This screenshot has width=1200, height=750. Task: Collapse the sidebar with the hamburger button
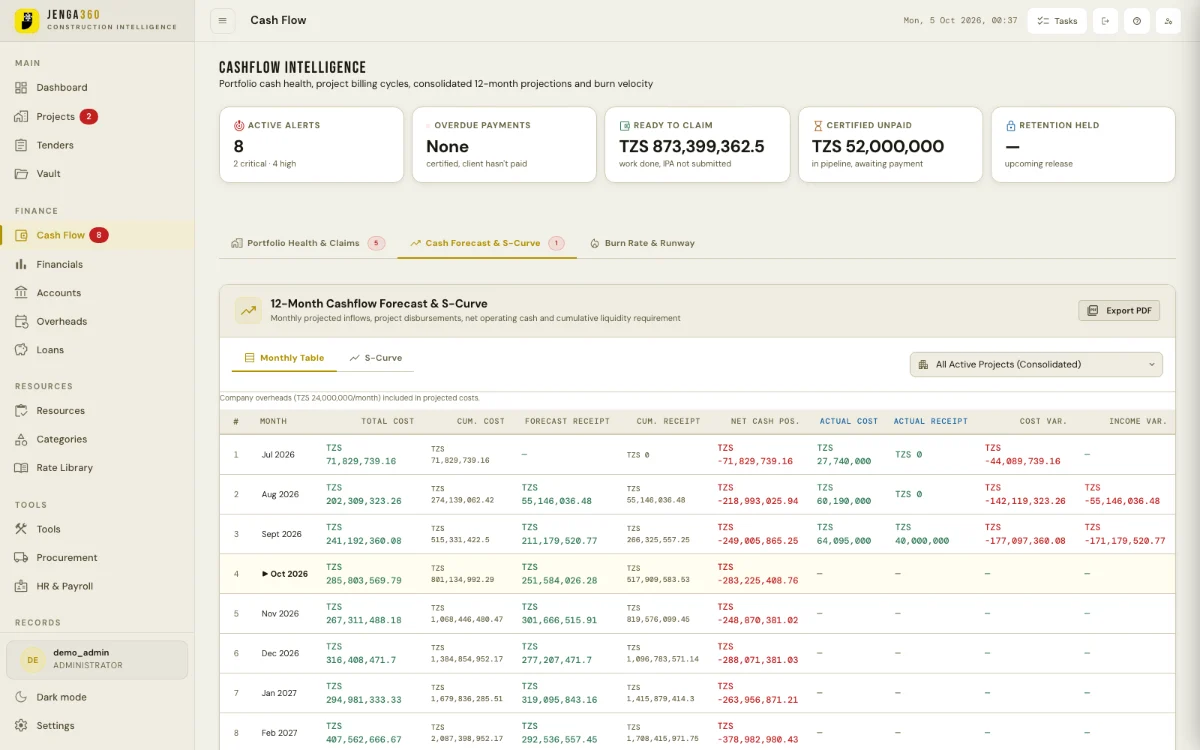[x=223, y=21]
